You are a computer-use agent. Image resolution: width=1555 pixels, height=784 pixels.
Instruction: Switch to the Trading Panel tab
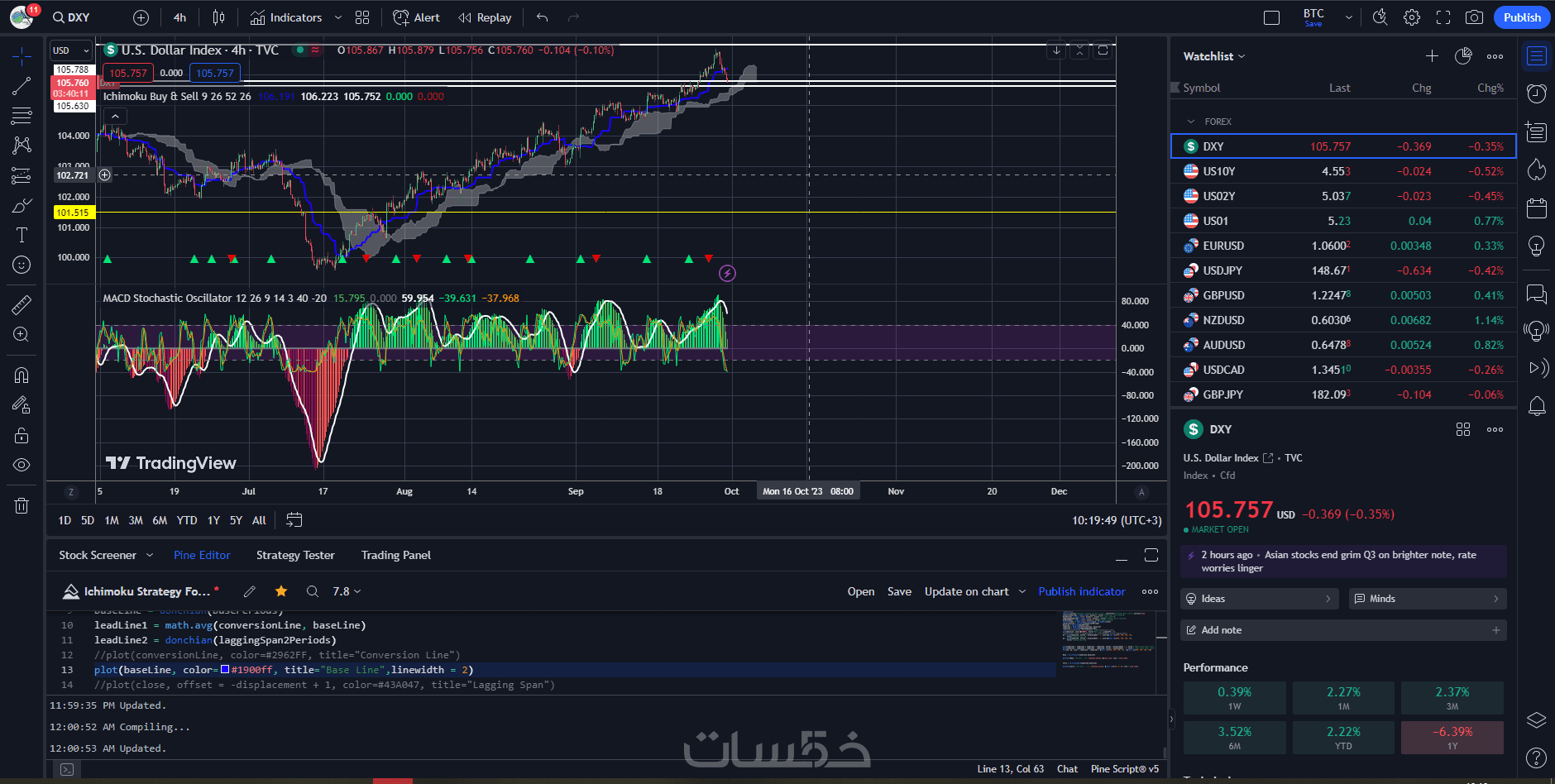[x=395, y=555]
